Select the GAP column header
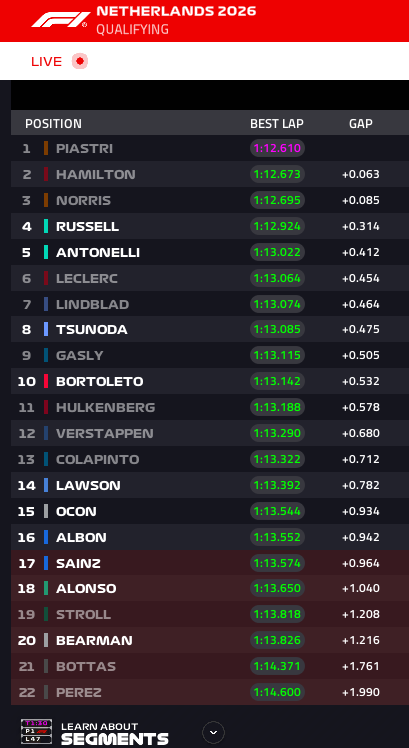Image resolution: width=409 pixels, height=748 pixels. click(x=361, y=124)
